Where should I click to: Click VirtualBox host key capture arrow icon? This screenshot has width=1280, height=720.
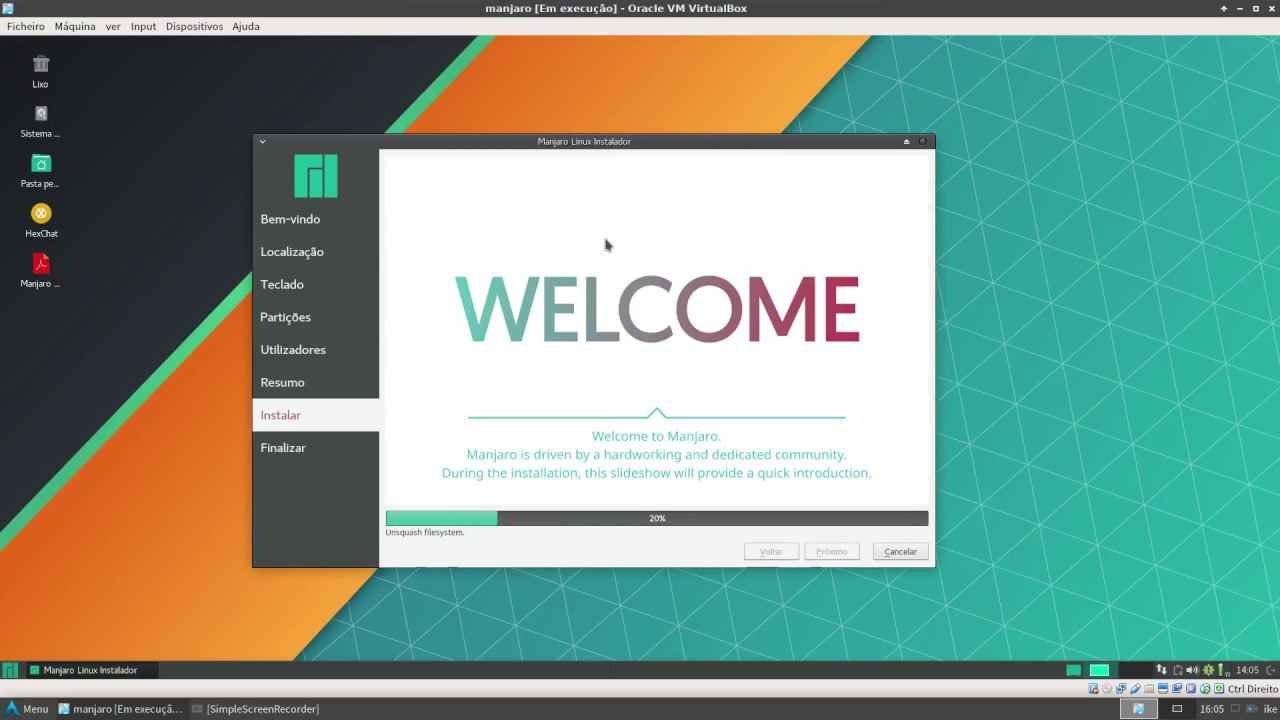tap(1219, 689)
